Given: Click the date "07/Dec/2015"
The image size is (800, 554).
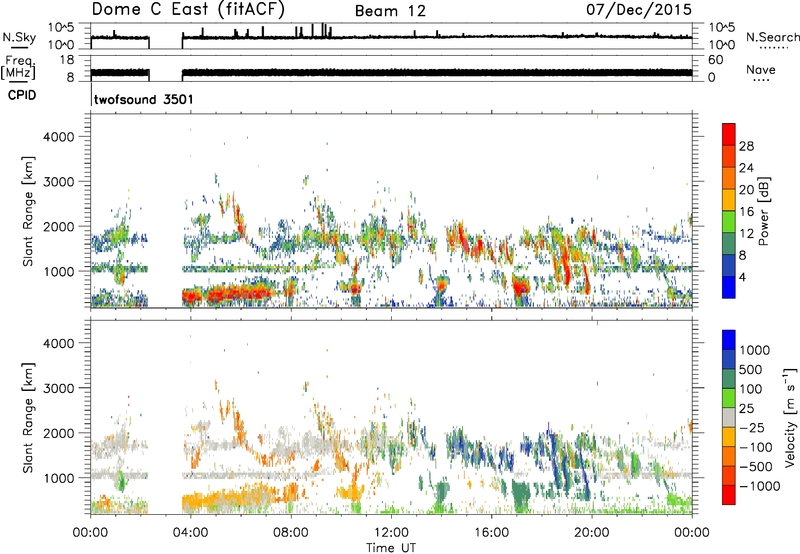Looking at the screenshot, I should click(x=639, y=9).
